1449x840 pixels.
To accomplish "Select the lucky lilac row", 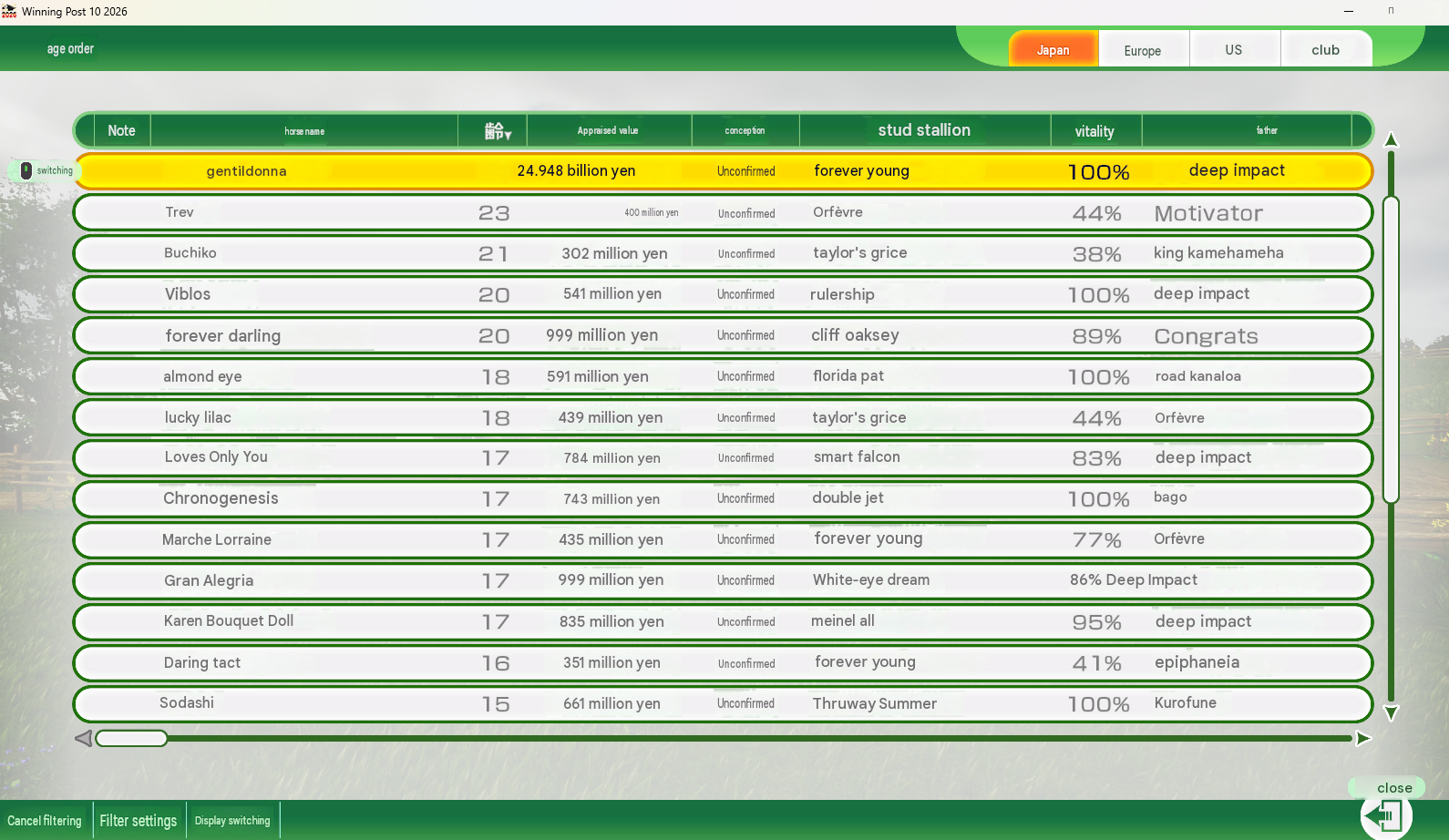I will (x=723, y=417).
